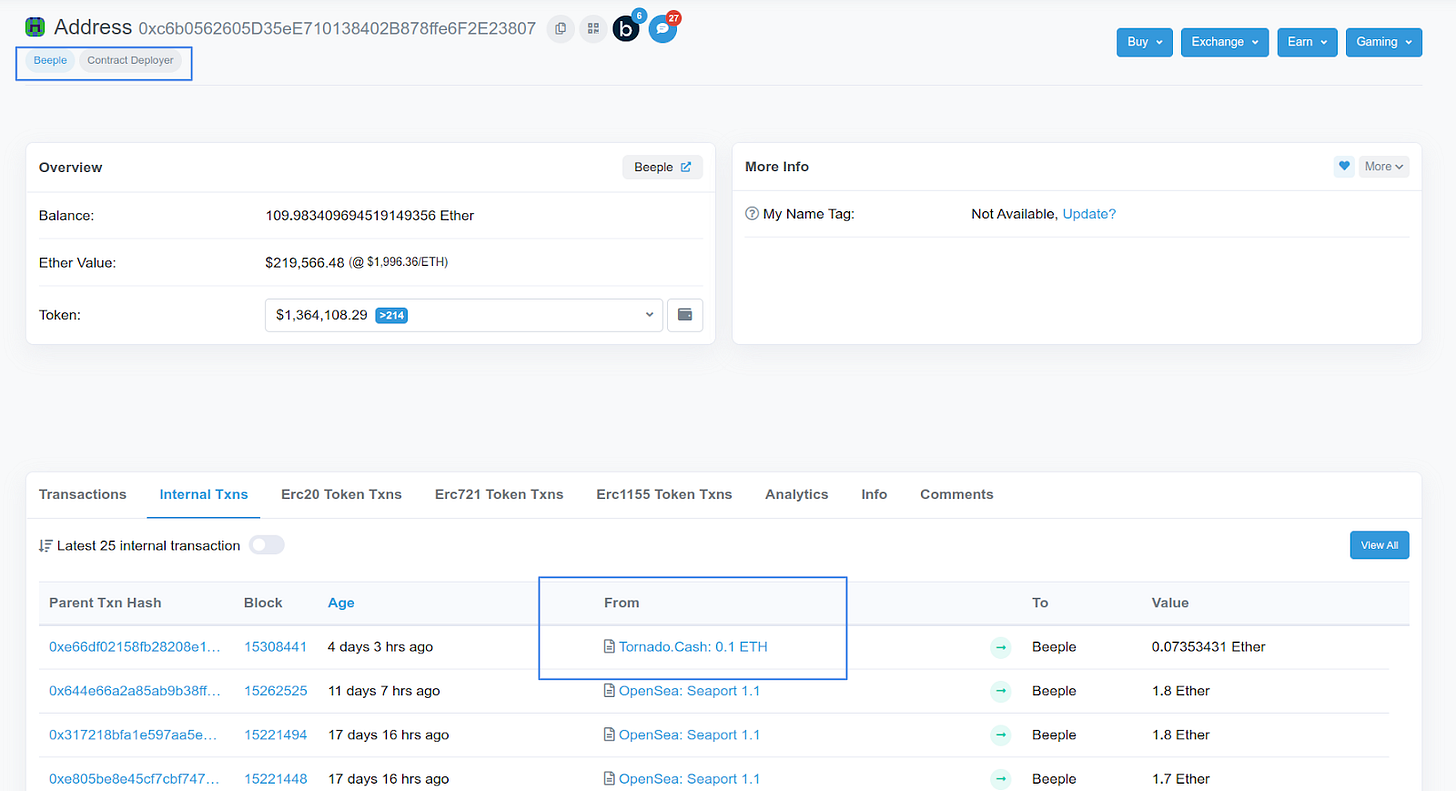Open the Info tab

(874, 494)
